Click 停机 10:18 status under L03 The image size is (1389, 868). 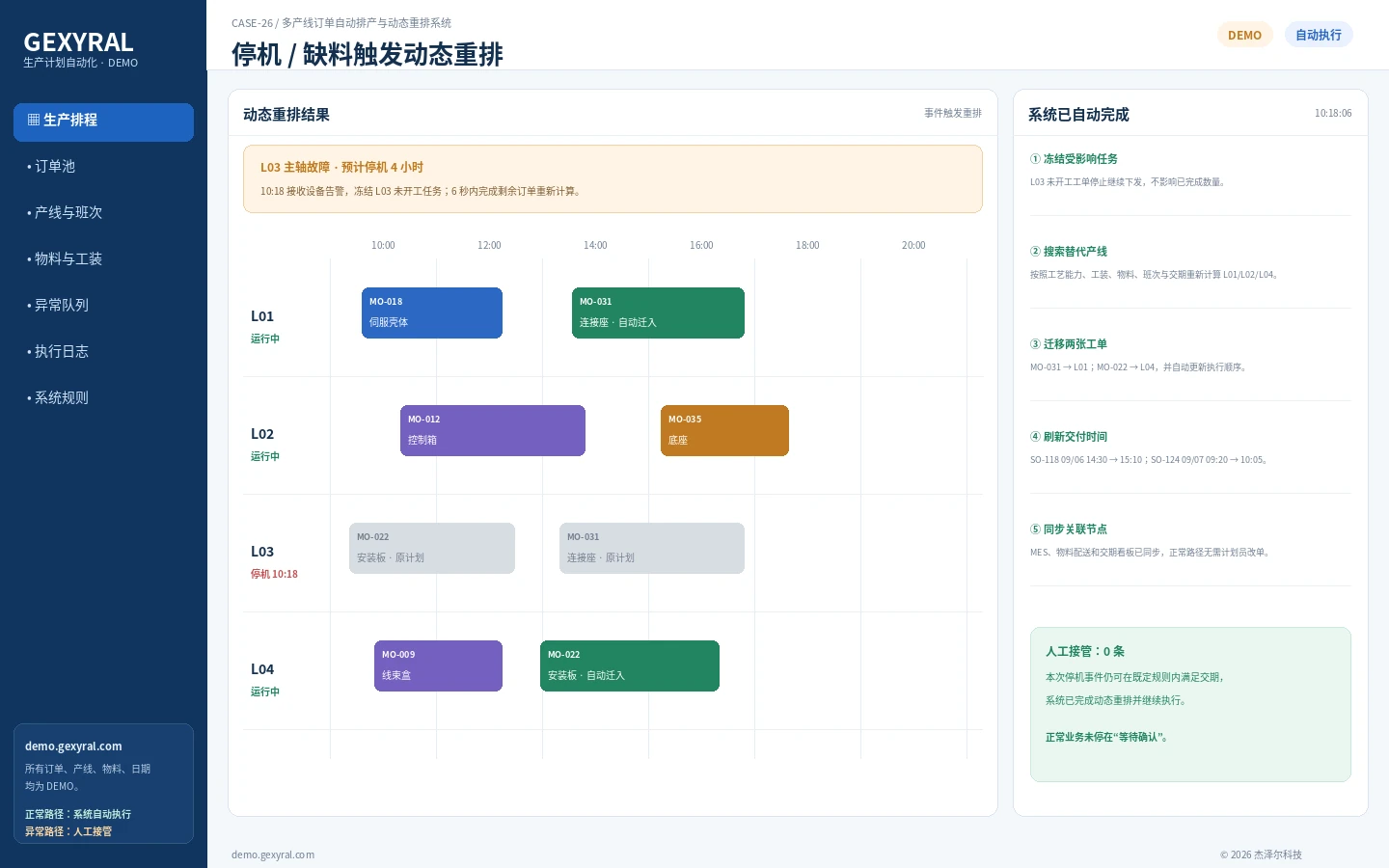click(274, 574)
